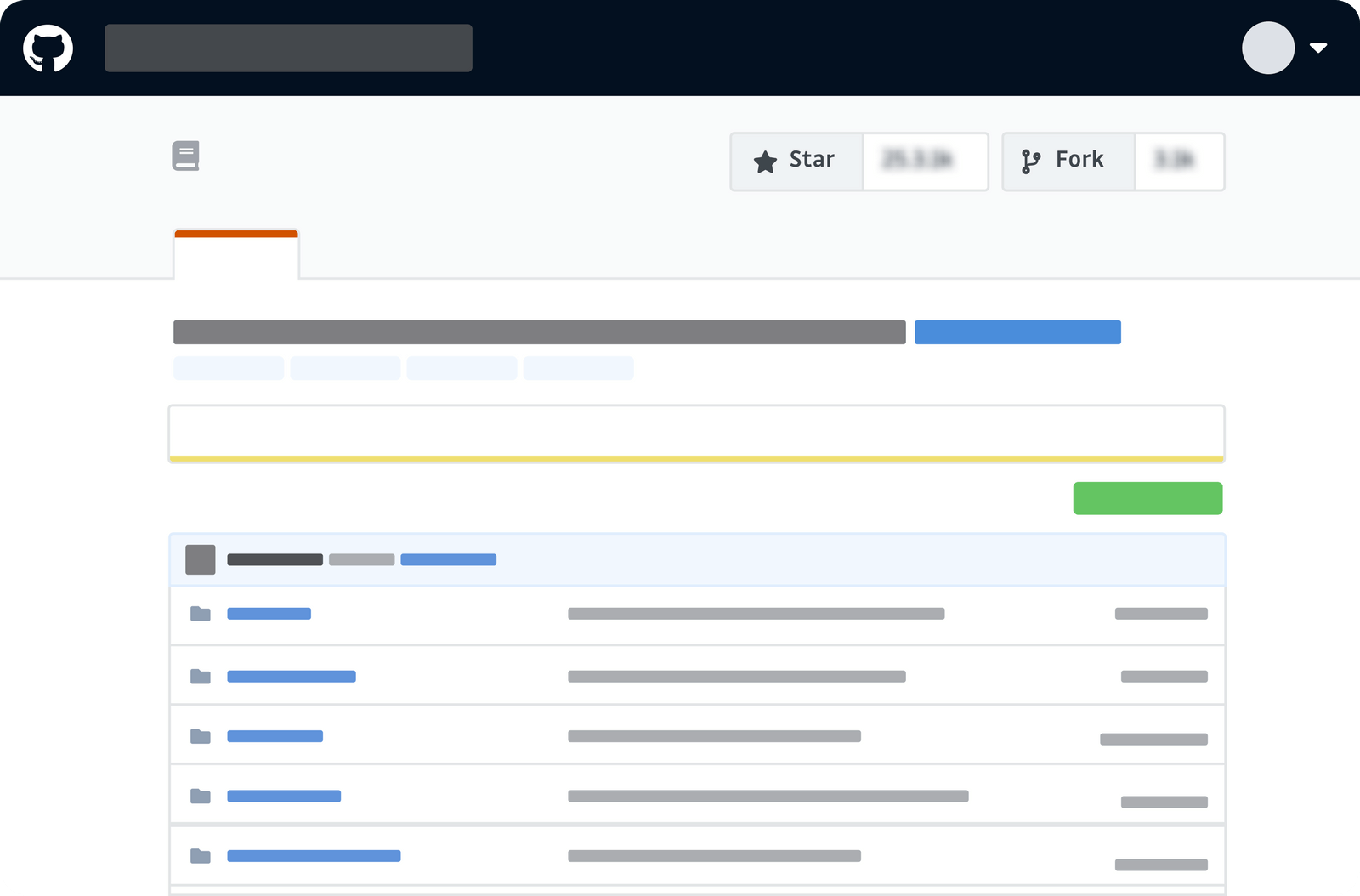The height and width of the screenshot is (896, 1360).
Task: Click the GitHub octocat logo
Action: click(x=48, y=48)
